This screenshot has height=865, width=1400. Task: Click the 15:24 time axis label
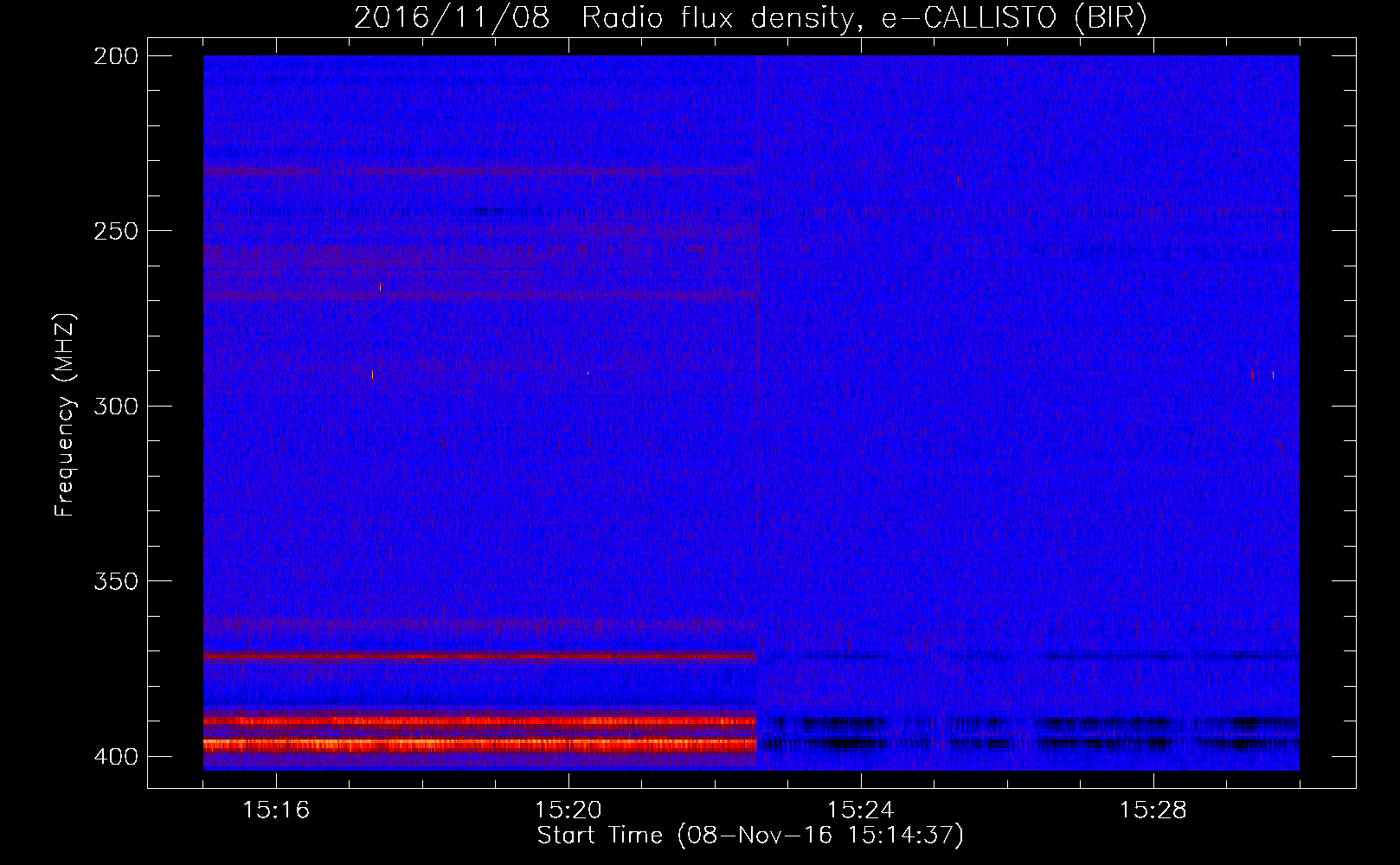861,811
